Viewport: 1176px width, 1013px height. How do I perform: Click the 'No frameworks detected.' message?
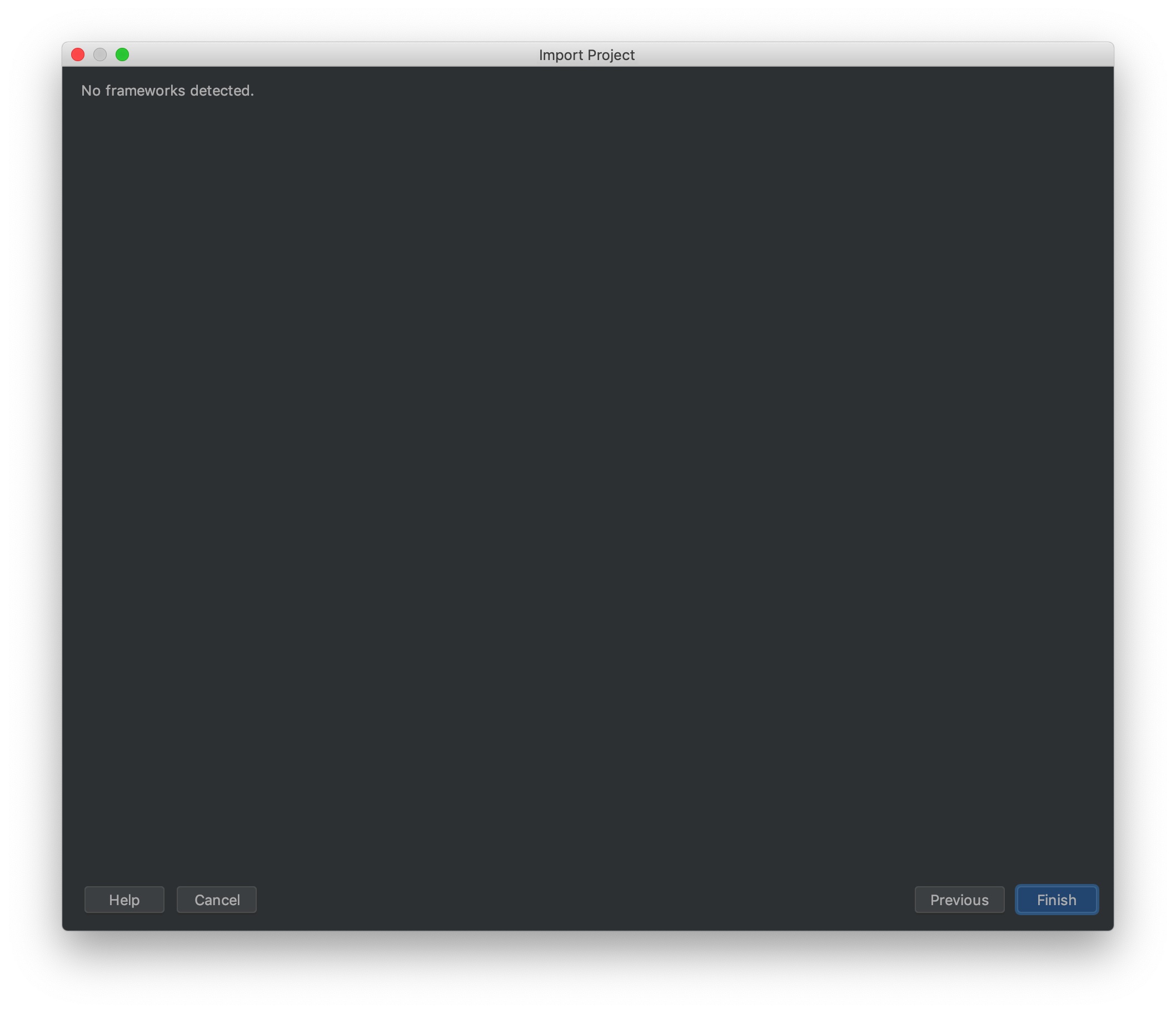coord(167,90)
